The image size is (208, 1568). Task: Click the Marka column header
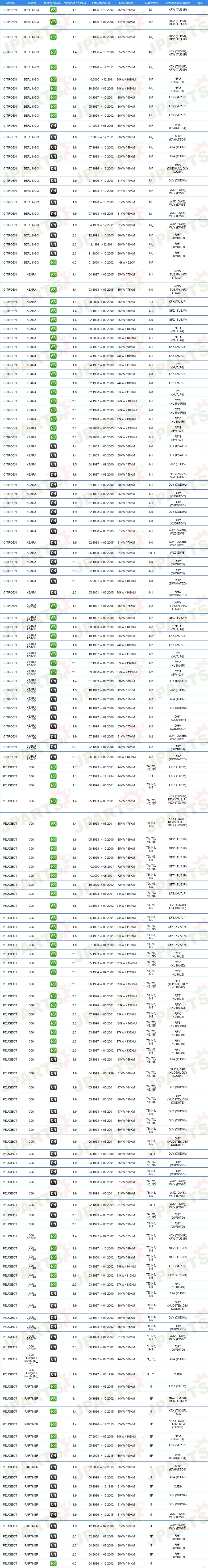pos(10,2)
